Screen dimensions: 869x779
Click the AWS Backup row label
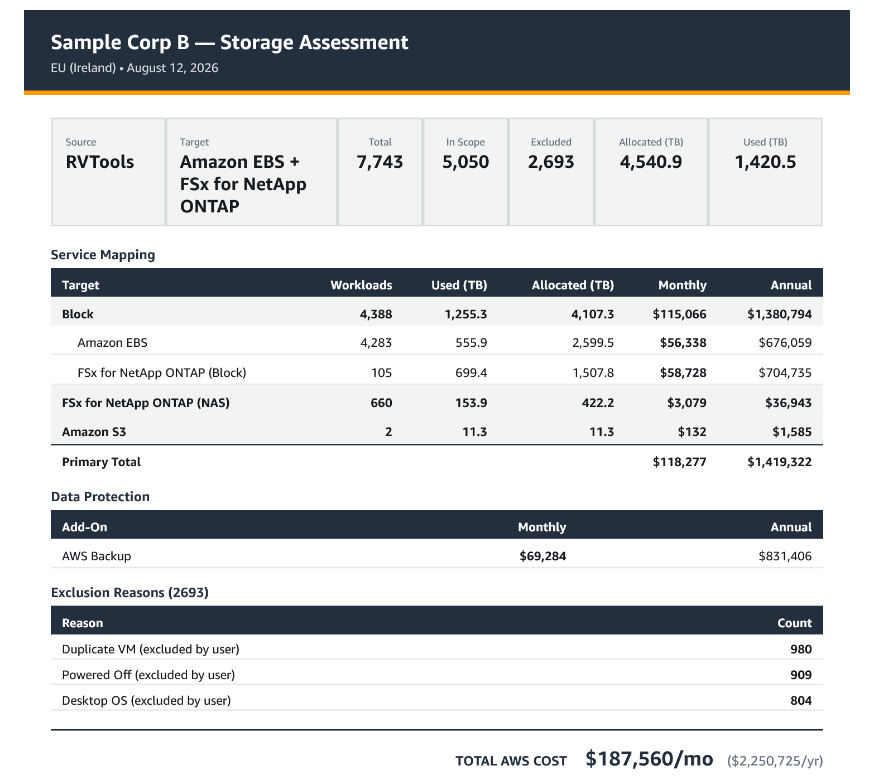pos(96,556)
